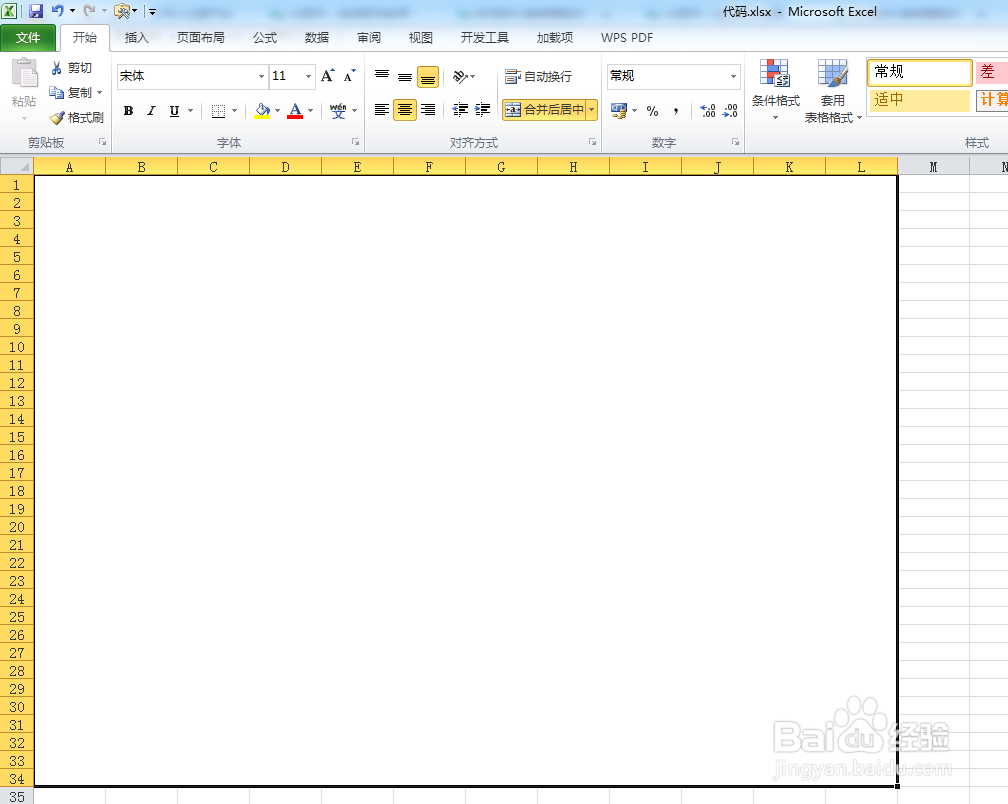The width and height of the screenshot is (1008, 804).
Task: Open the borders icon
Action: [219, 111]
